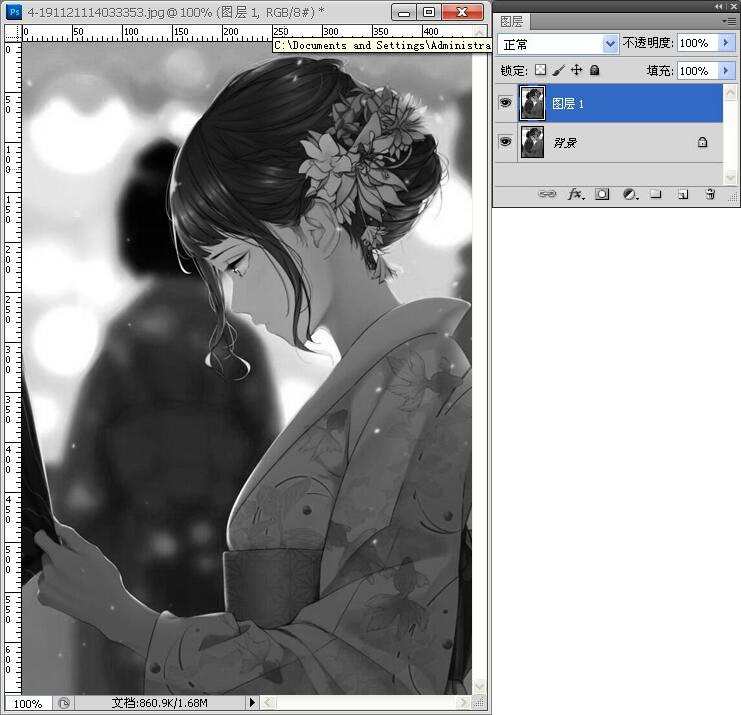
Task: Select the 背景 layer name
Action: [x=565, y=143]
